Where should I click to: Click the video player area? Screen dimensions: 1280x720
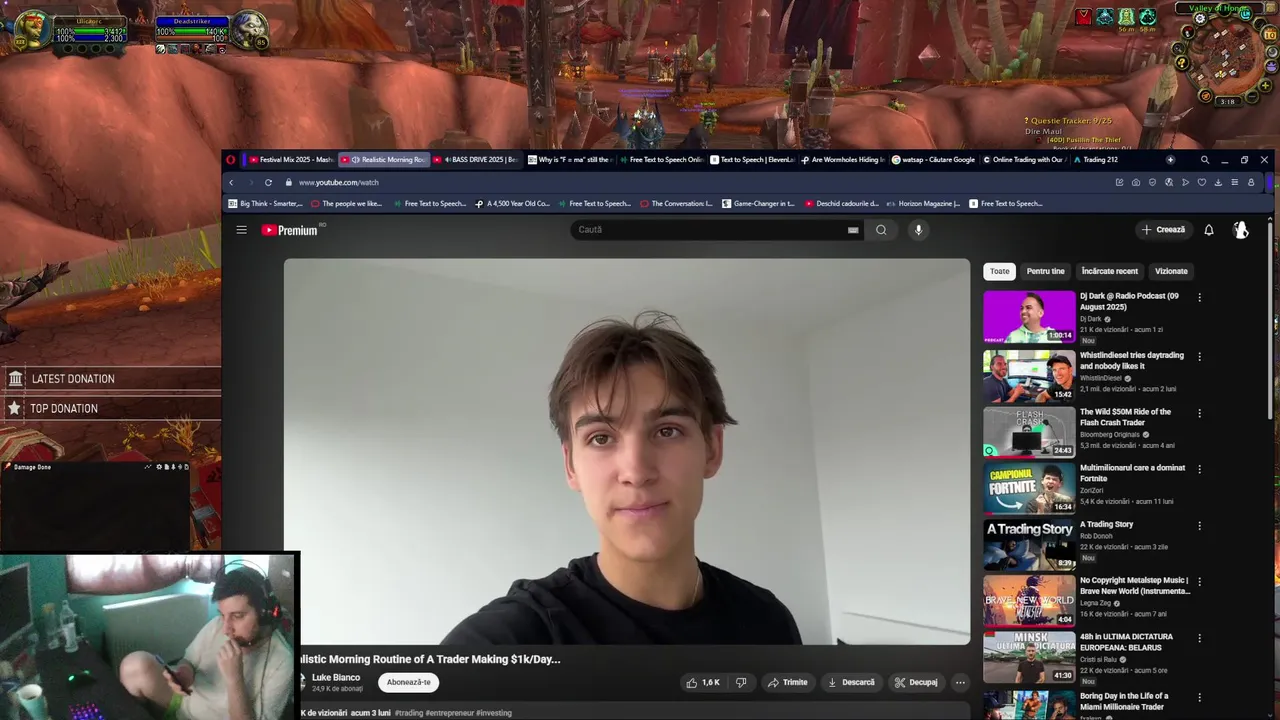627,451
